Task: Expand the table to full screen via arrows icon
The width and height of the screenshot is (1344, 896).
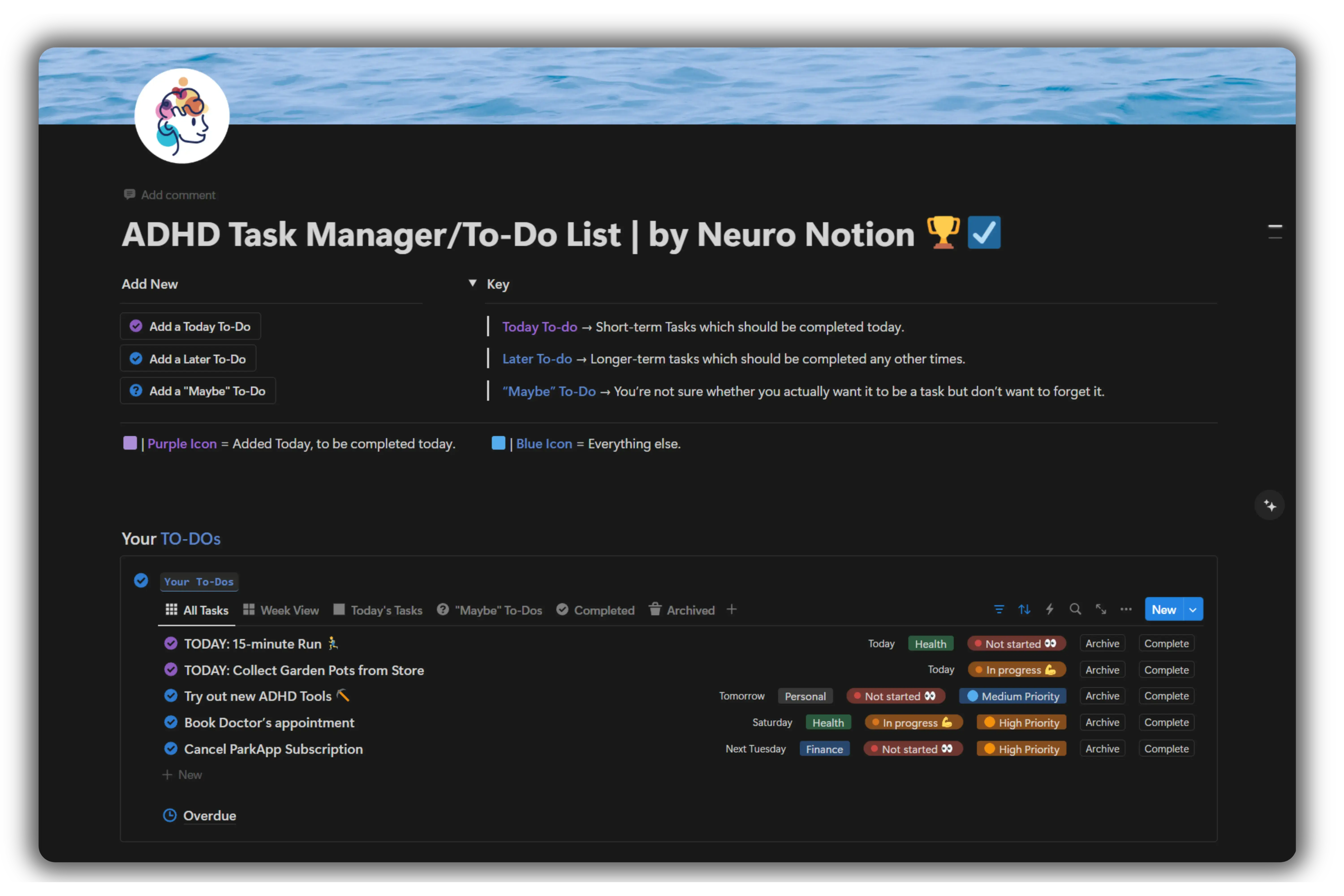Action: pyautogui.click(x=1101, y=609)
